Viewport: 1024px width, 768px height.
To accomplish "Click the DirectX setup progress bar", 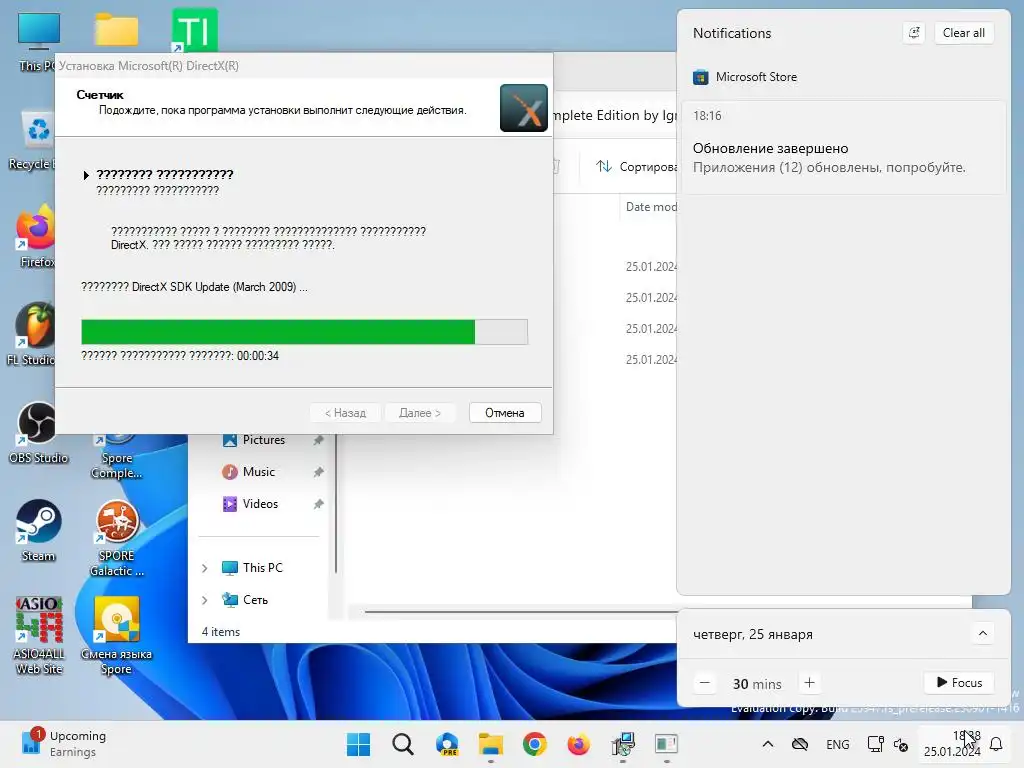I will coord(304,332).
